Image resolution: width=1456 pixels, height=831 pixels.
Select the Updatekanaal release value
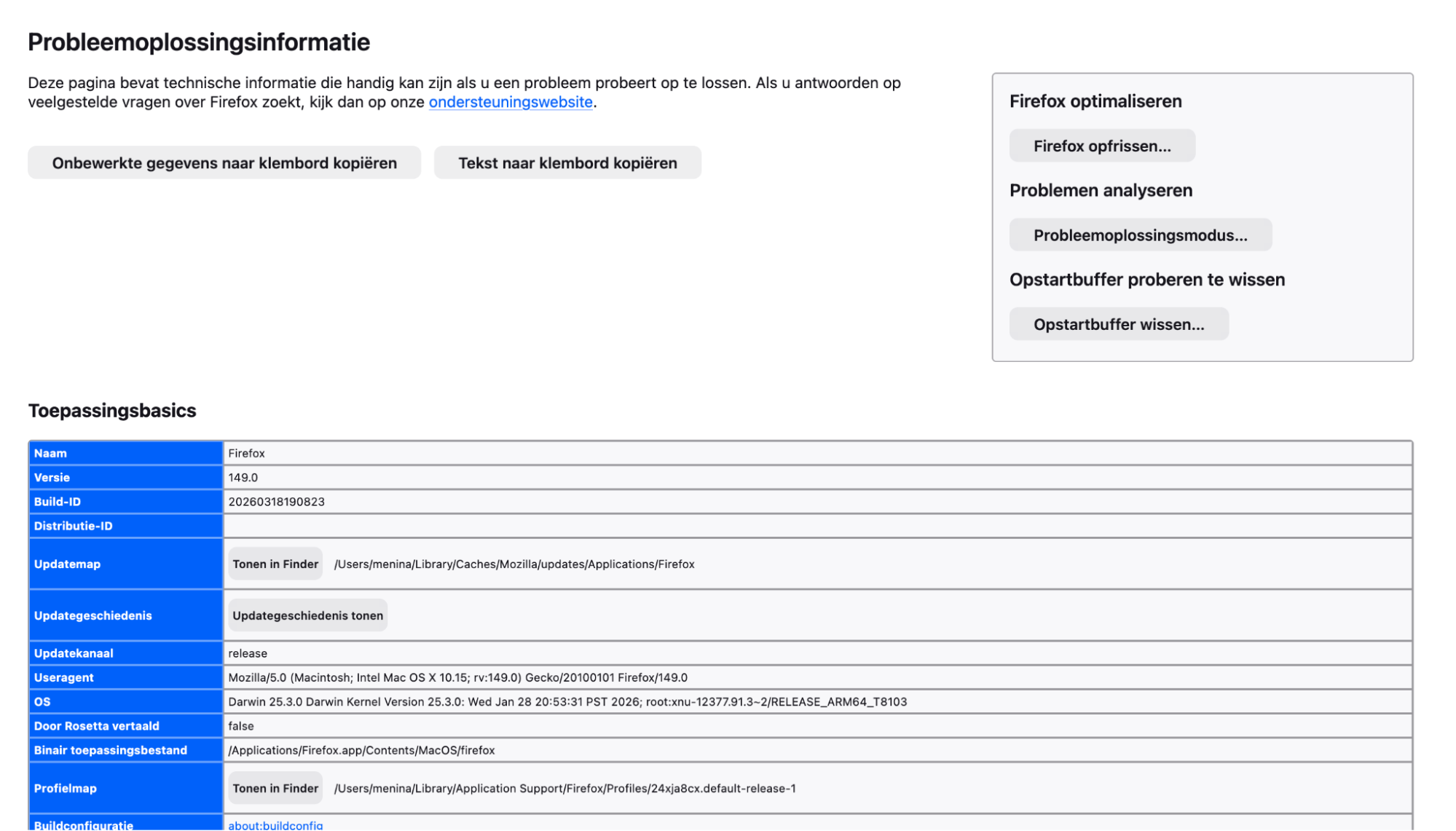coord(248,653)
